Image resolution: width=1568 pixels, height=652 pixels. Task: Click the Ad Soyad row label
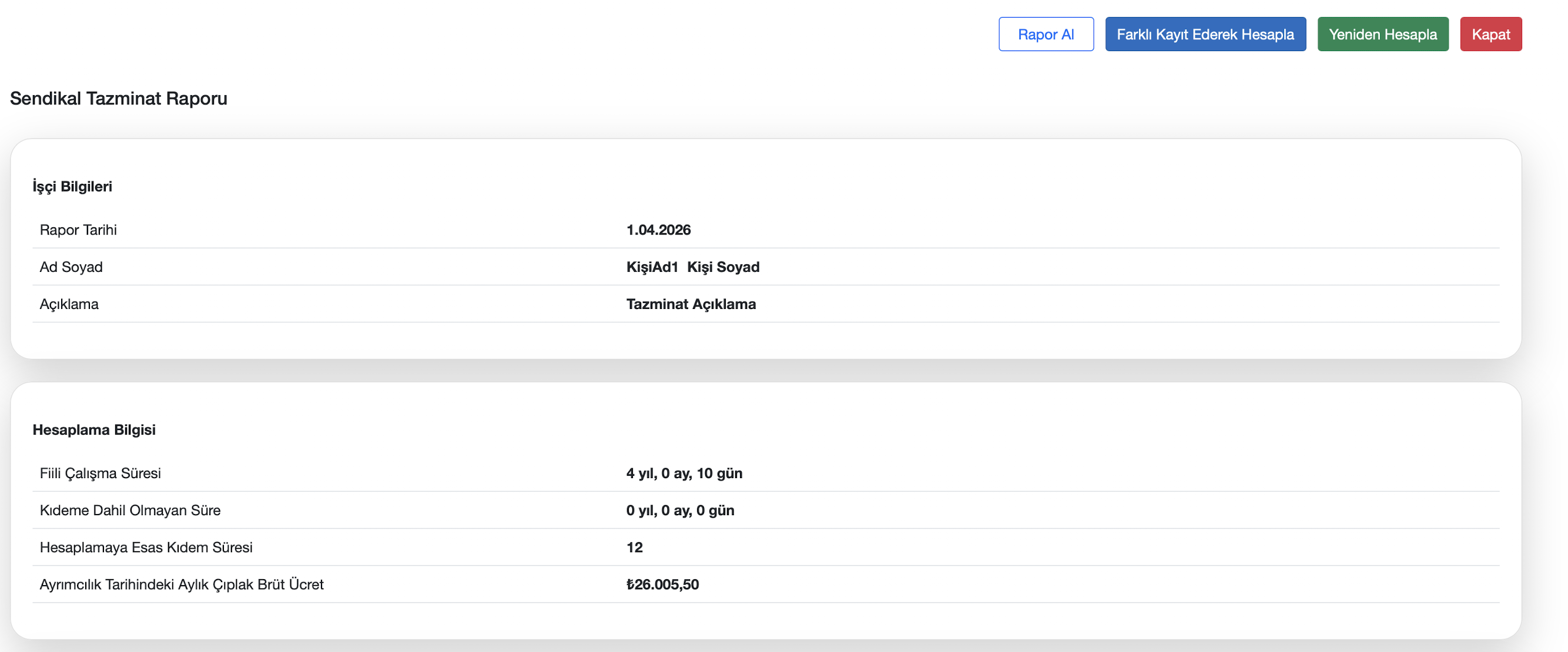[71, 267]
